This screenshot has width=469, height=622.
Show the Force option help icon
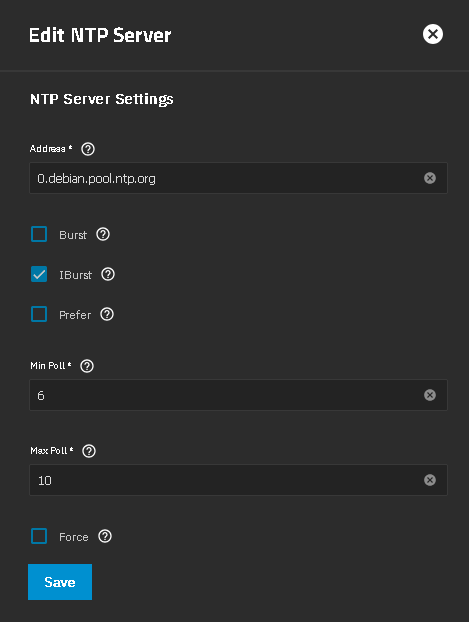click(105, 536)
